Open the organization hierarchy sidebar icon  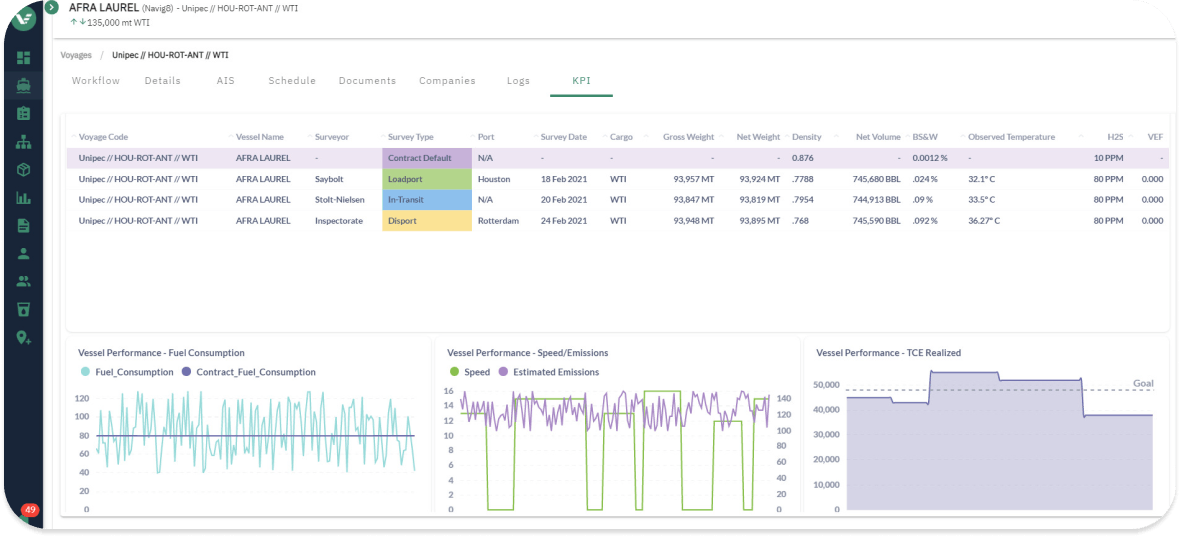(x=23, y=141)
